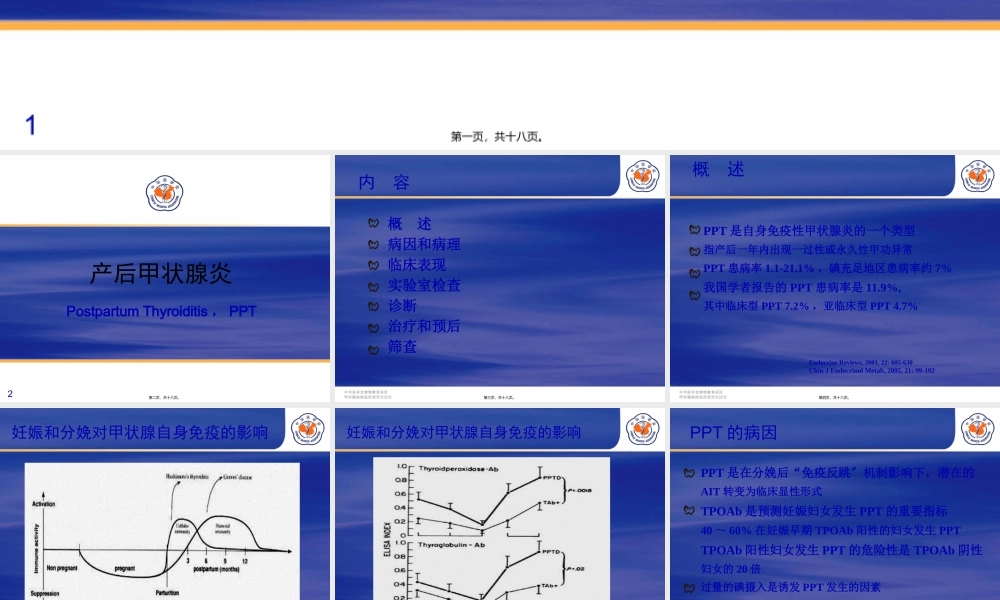Click the logo icon on the 内容 slide

[643, 176]
